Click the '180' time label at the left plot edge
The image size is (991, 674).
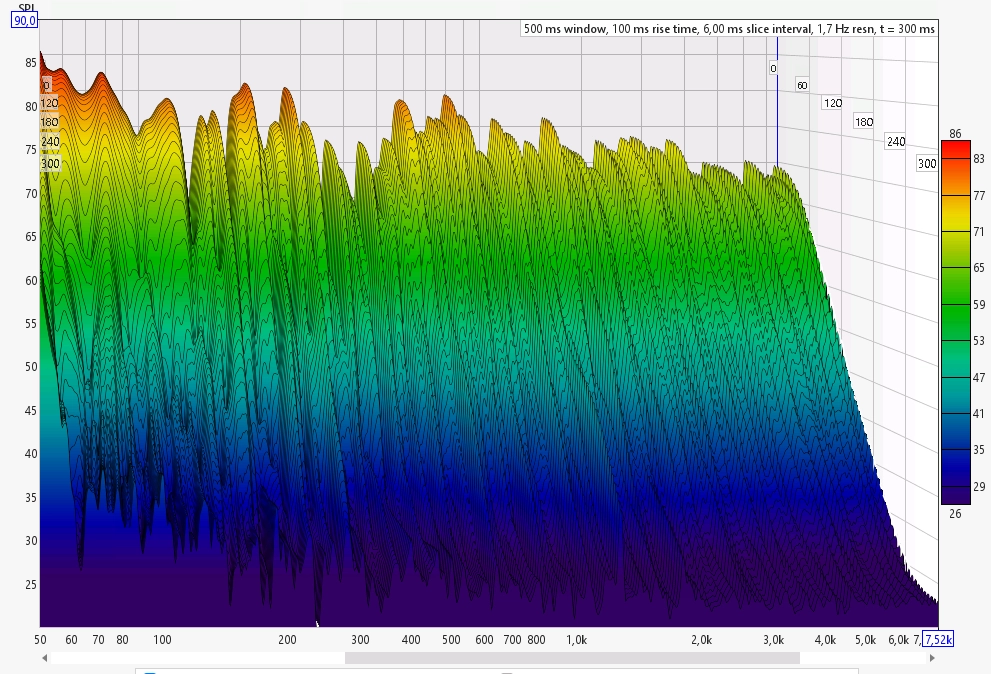[x=49, y=122]
